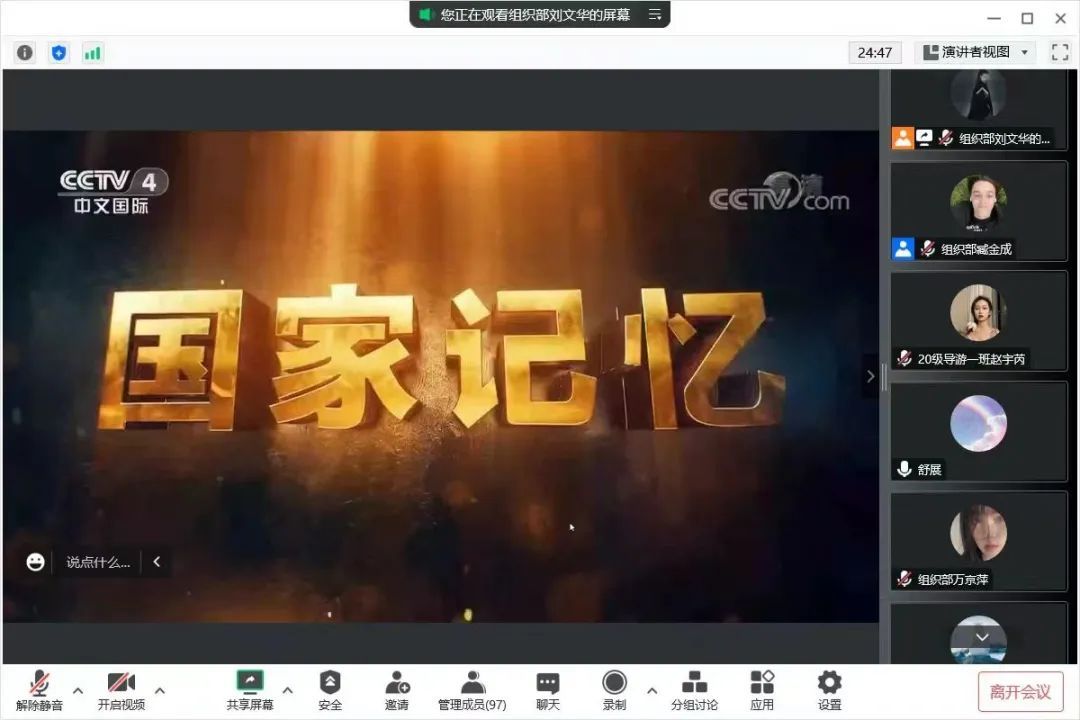The image size is (1080, 720).
Task: Click the 离开会议 leave meeting button
Action: pos(1020,691)
